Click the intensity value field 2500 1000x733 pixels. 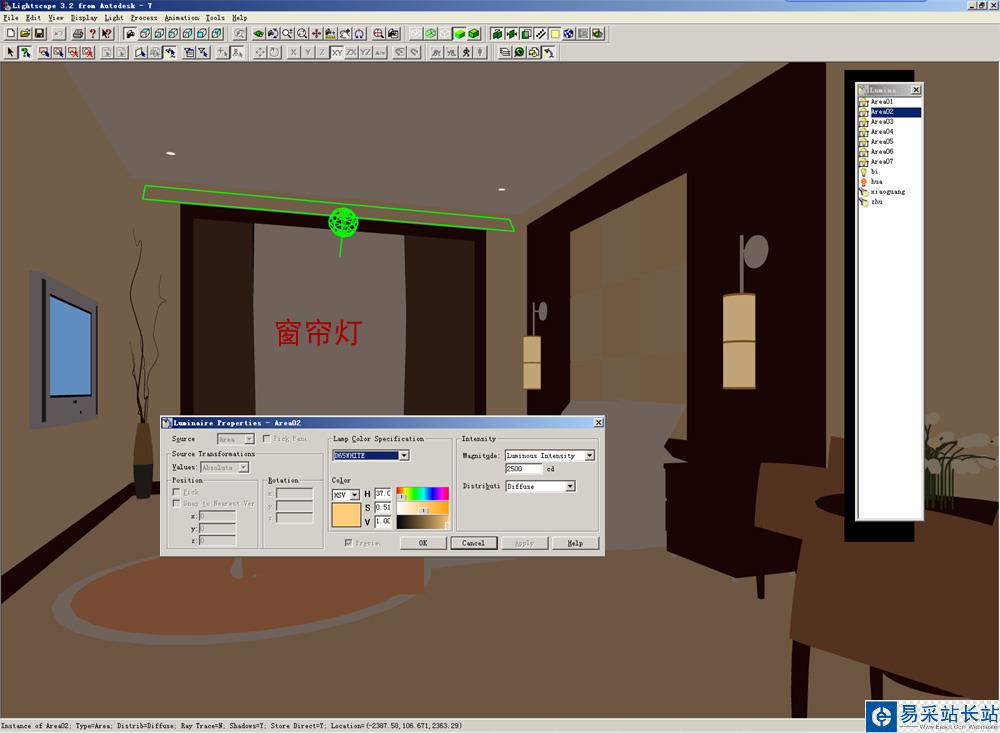[524, 468]
